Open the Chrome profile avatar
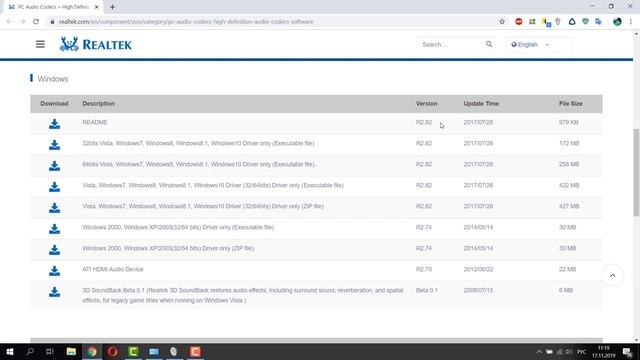 (x=617, y=22)
